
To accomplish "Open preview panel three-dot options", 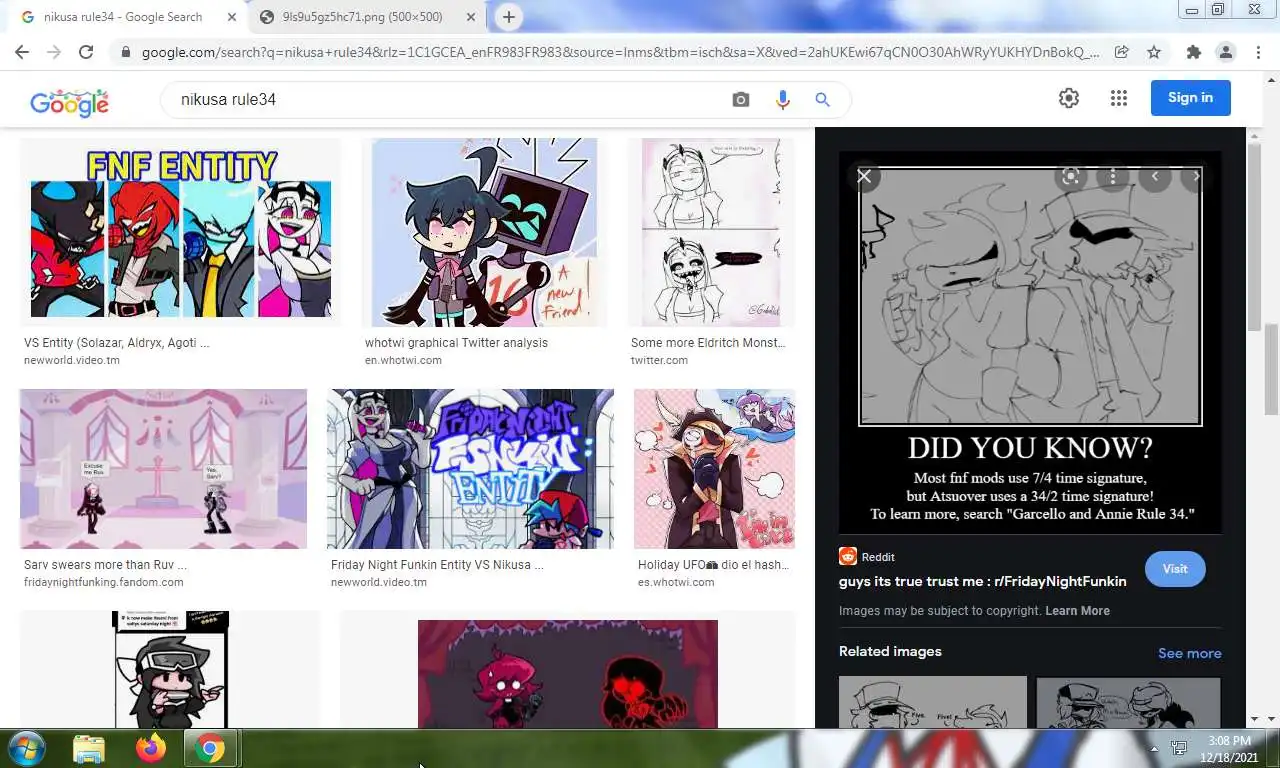I will click(1112, 176).
